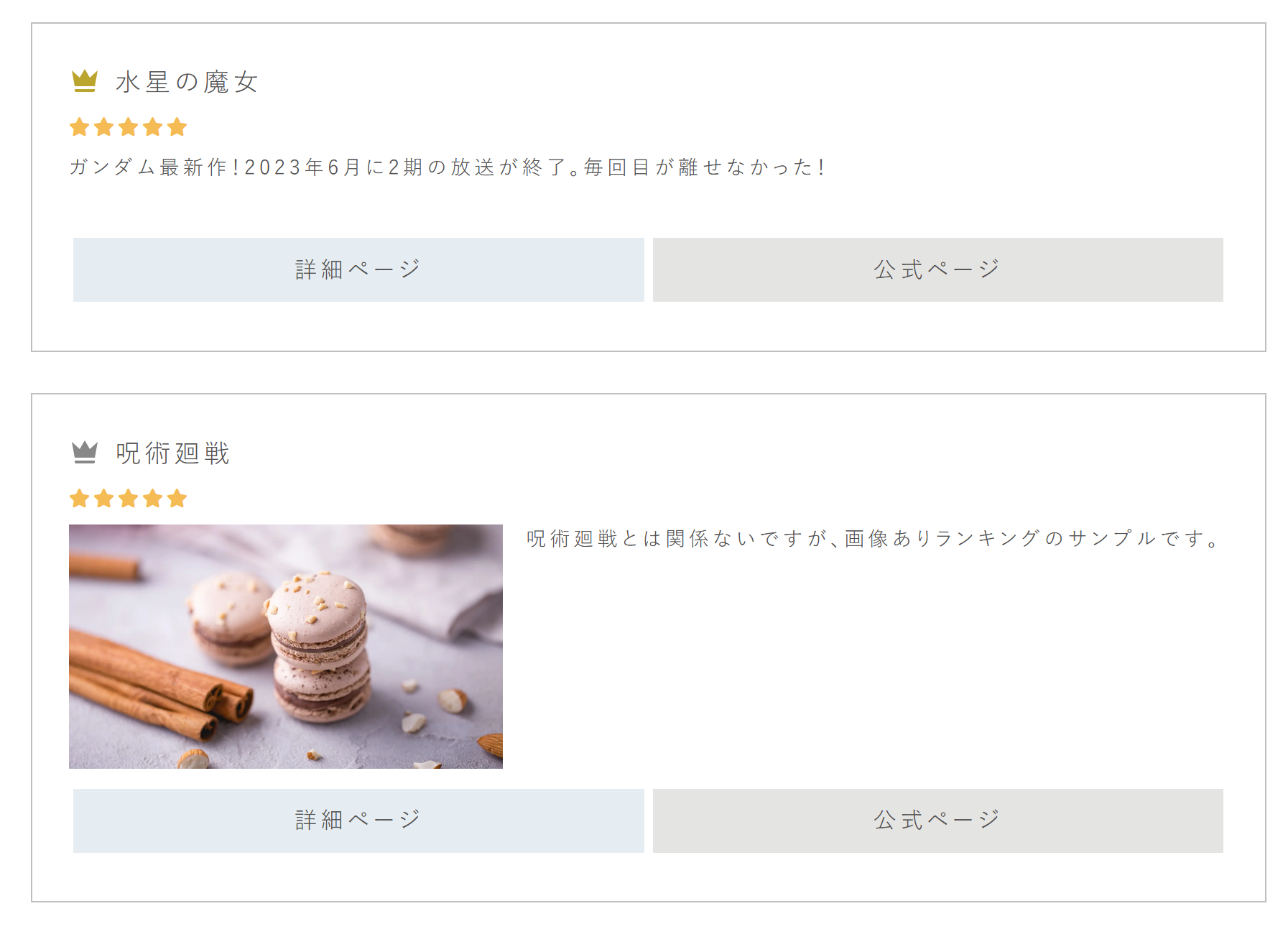
Task: Open 公式ページ for 水星の魔女
Action: (937, 269)
